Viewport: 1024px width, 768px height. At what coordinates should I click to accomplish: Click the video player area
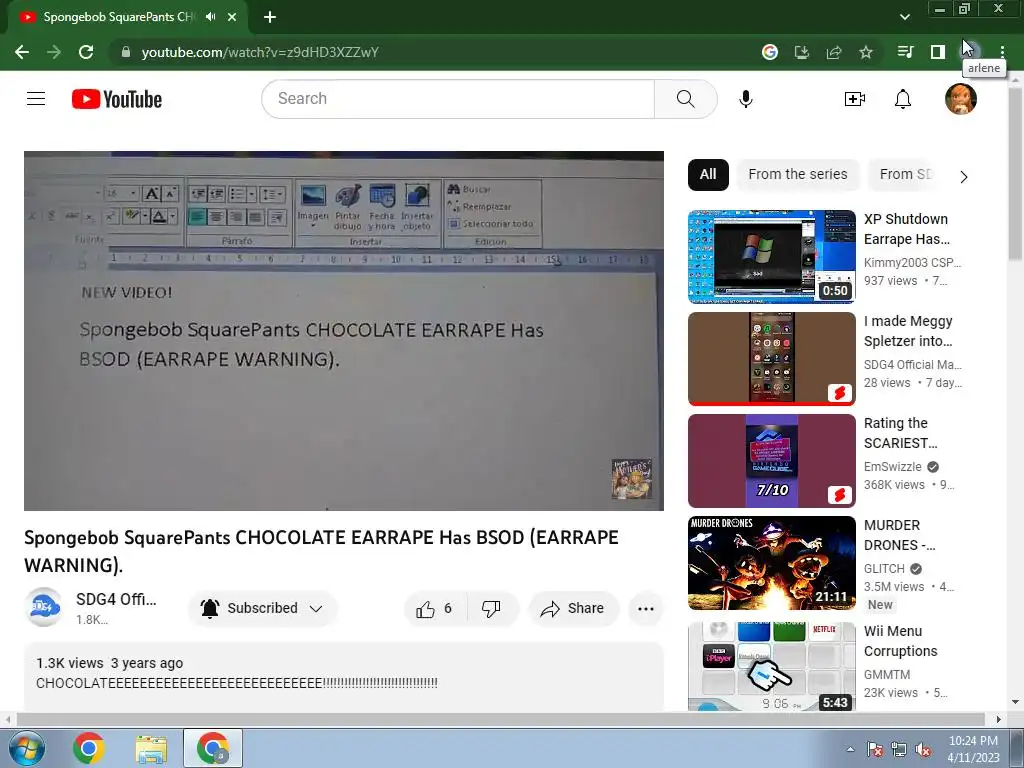click(344, 331)
